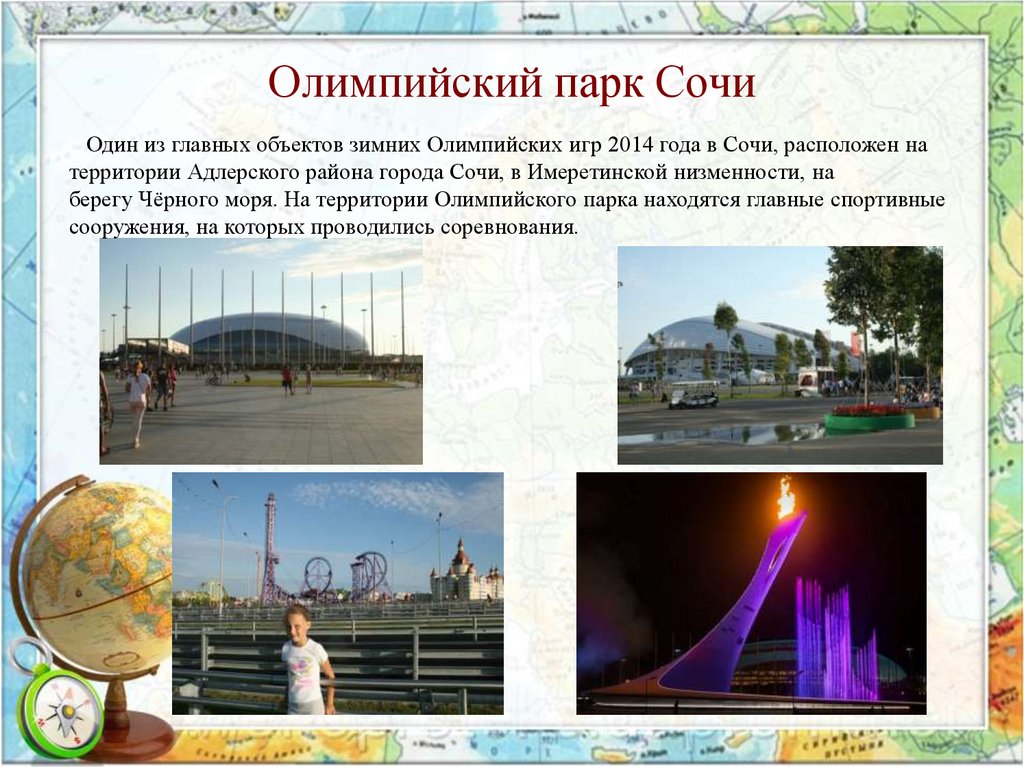Select the Fisht stadium photo with trees
The width and height of the screenshot is (1024, 767).
click(780, 355)
